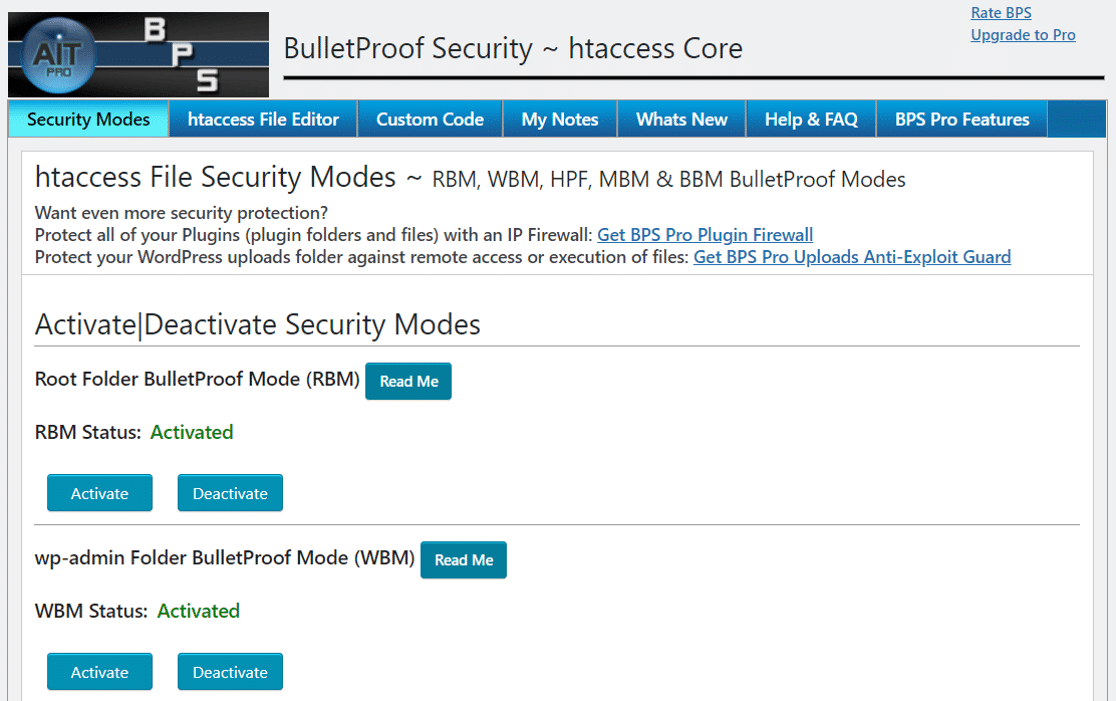Screen dimensions: 1116x701
Task: Click the green RBM Activated status text
Action: (191, 432)
